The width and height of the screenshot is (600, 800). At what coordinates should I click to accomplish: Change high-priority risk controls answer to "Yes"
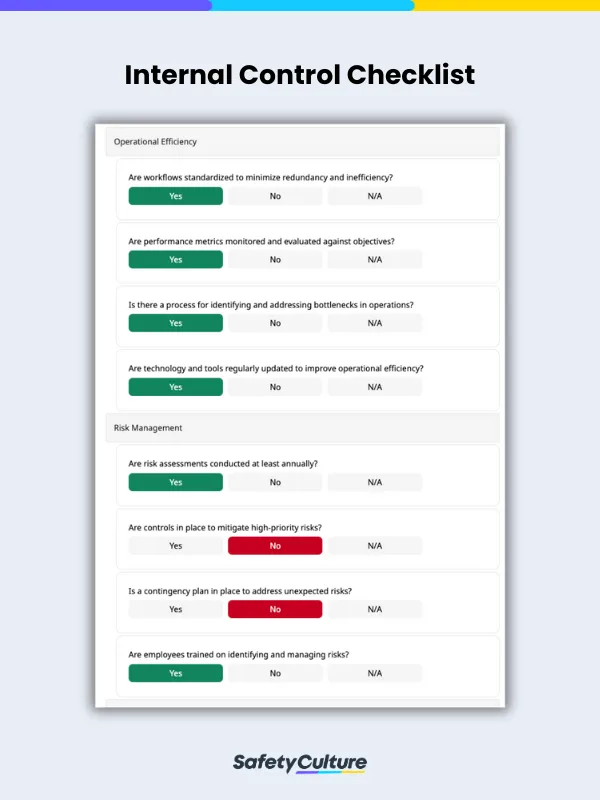[175, 545]
